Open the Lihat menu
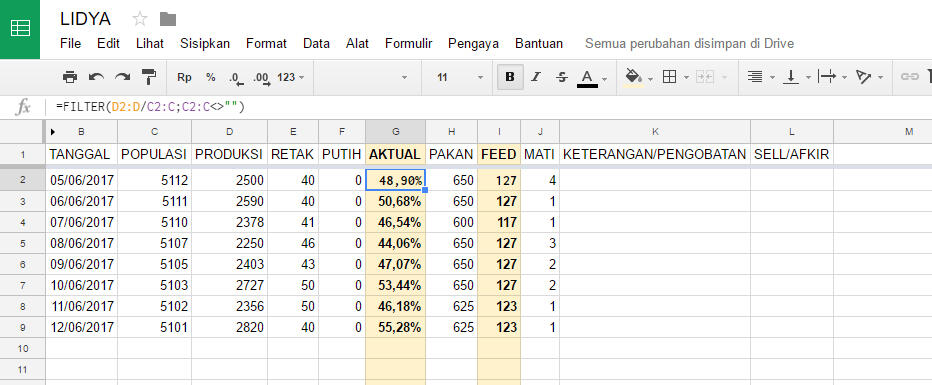This screenshot has width=932, height=385. [x=150, y=43]
